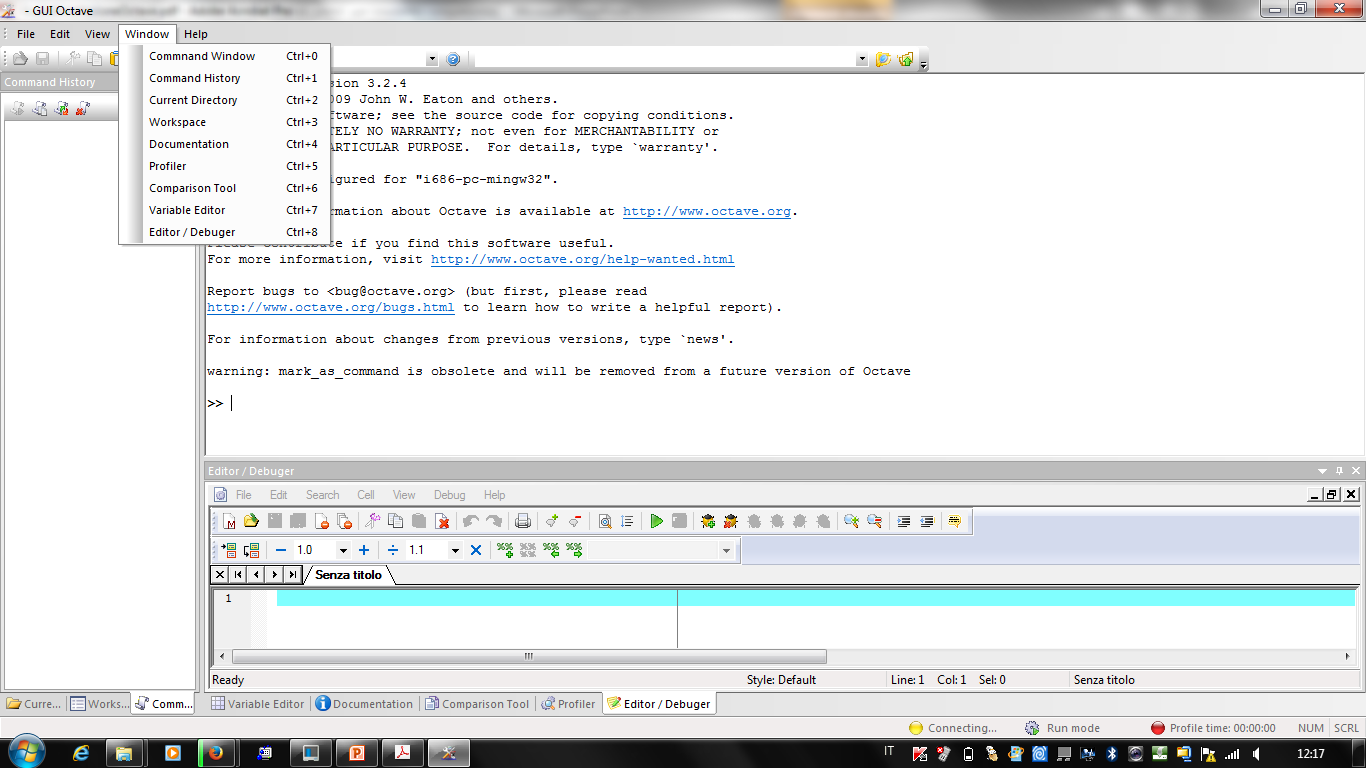Click the editor's copy icon
This screenshot has height=768, width=1366.
pyautogui.click(x=395, y=521)
